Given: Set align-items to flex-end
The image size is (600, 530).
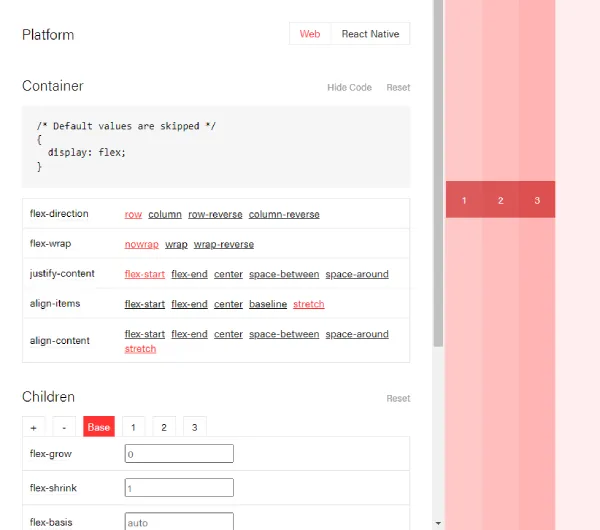Looking at the screenshot, I should click(x=189, y=304).
